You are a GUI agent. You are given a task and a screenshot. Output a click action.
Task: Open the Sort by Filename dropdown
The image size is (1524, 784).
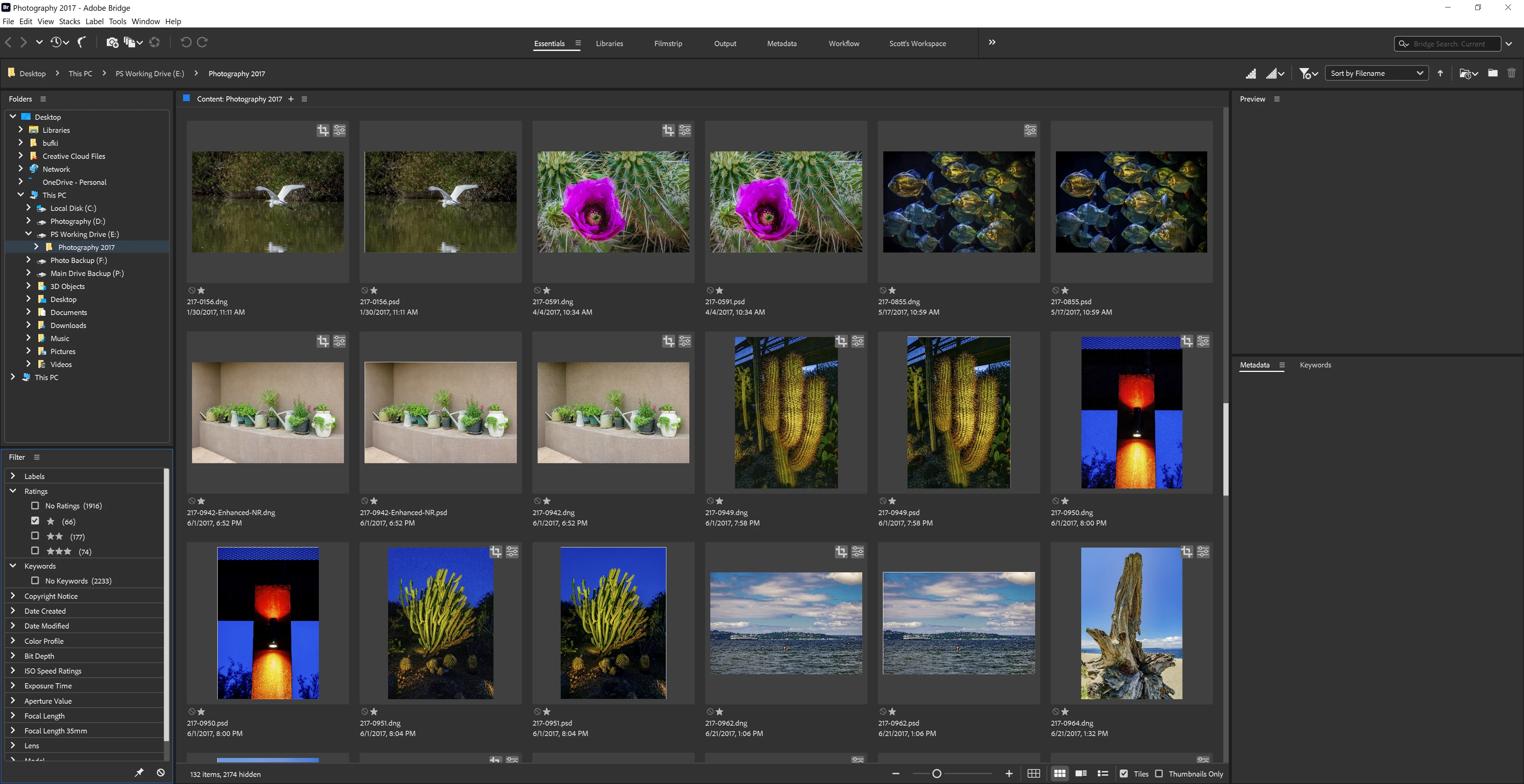[x=1376, y=73]
